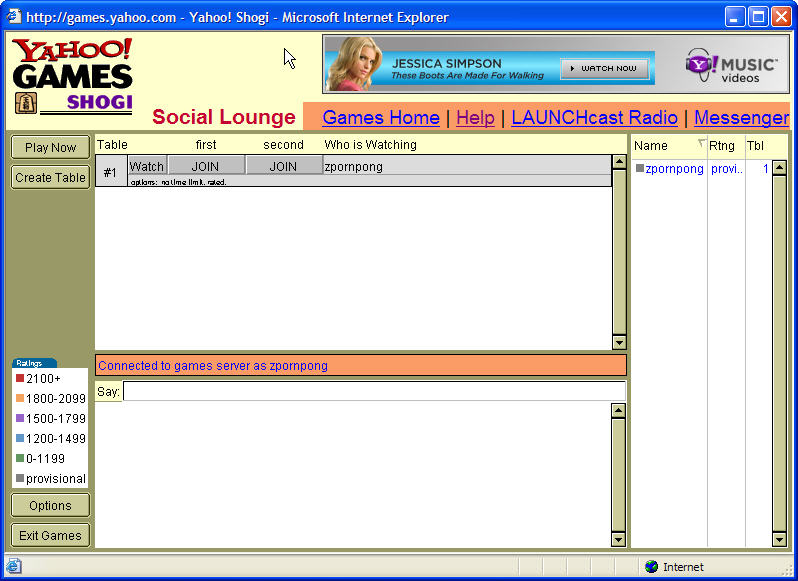
Task: Sort the player list by Tbl
Action: [755, 146]
